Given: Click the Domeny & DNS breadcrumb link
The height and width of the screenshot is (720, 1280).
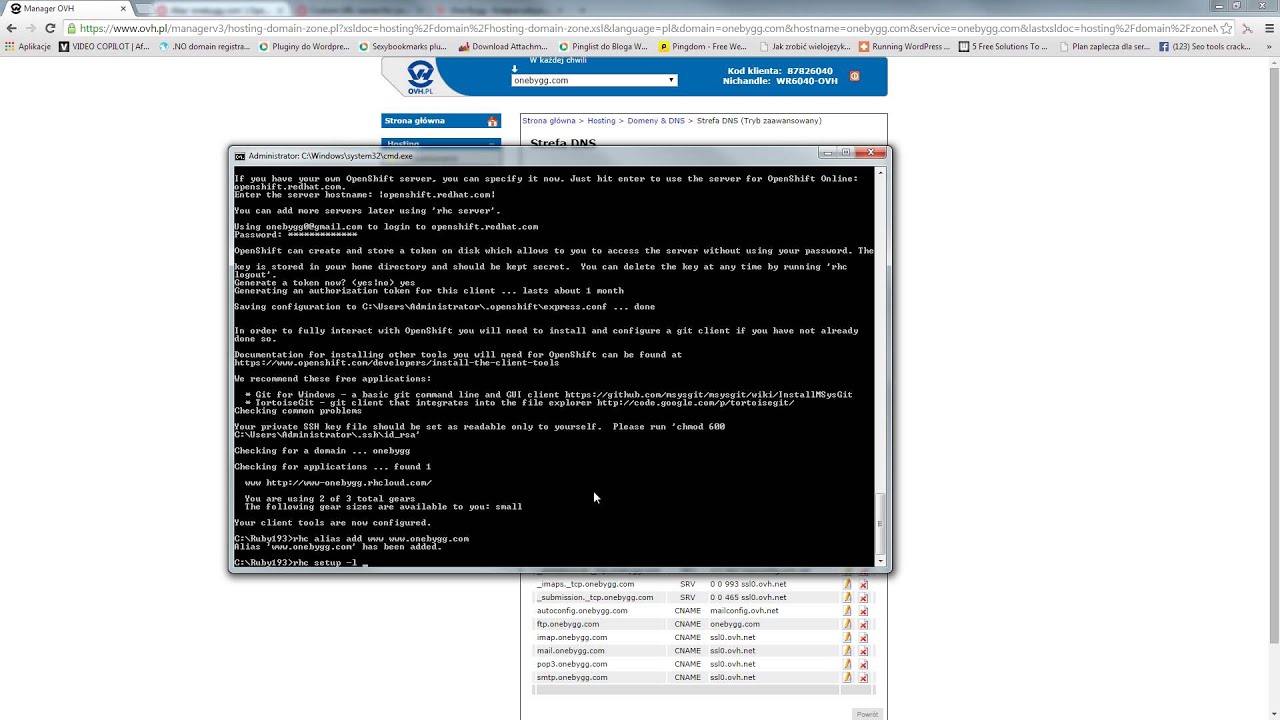Looking at the screenshot, I should 656,121.
